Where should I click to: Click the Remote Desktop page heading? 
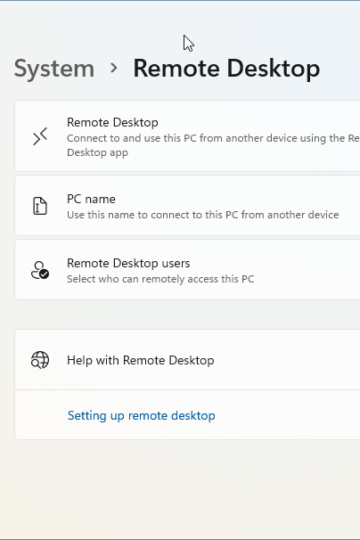point(227,69)
